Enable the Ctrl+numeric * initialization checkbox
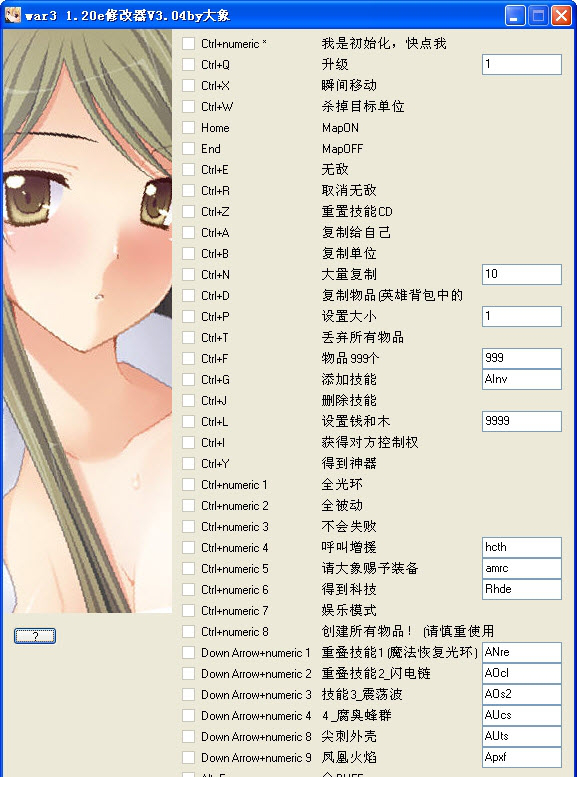577x808 pixels. point(189,43)
